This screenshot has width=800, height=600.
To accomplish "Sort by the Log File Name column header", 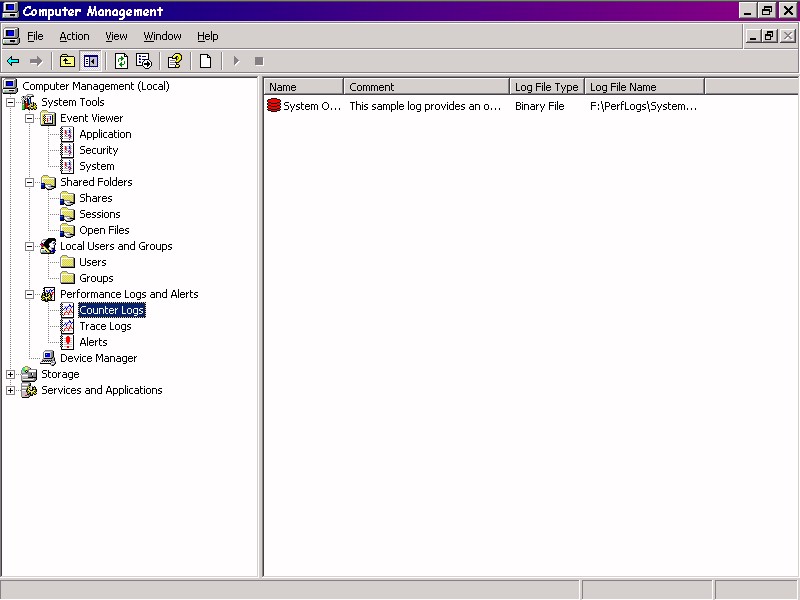I will (x=644, y=87).
